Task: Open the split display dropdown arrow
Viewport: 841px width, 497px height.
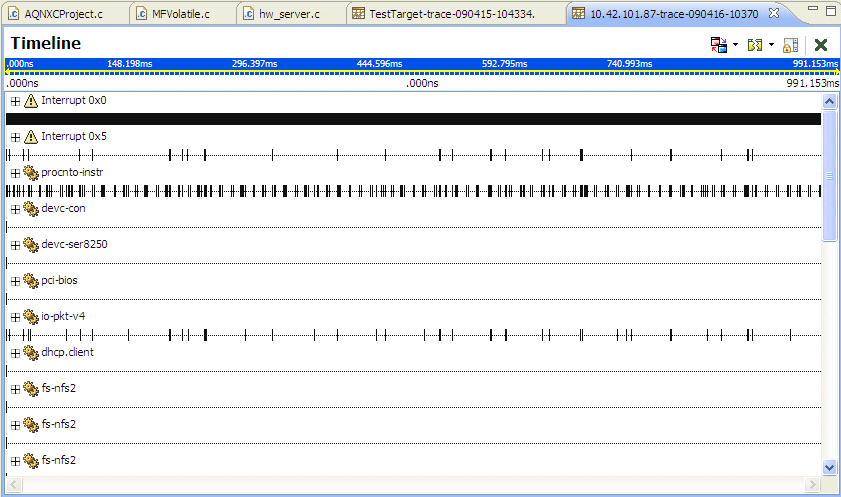Action: pyautogui.click(x=771, y=45)
